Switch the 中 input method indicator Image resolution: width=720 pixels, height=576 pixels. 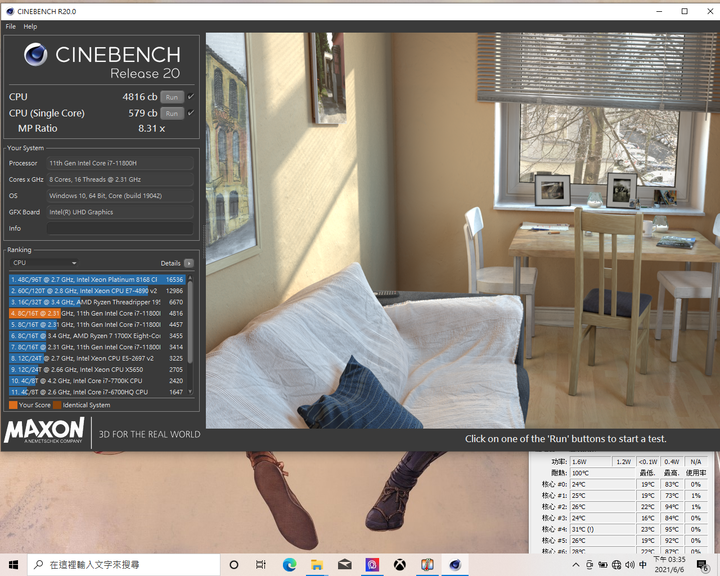pyautogui.click(x=643, y=565)
